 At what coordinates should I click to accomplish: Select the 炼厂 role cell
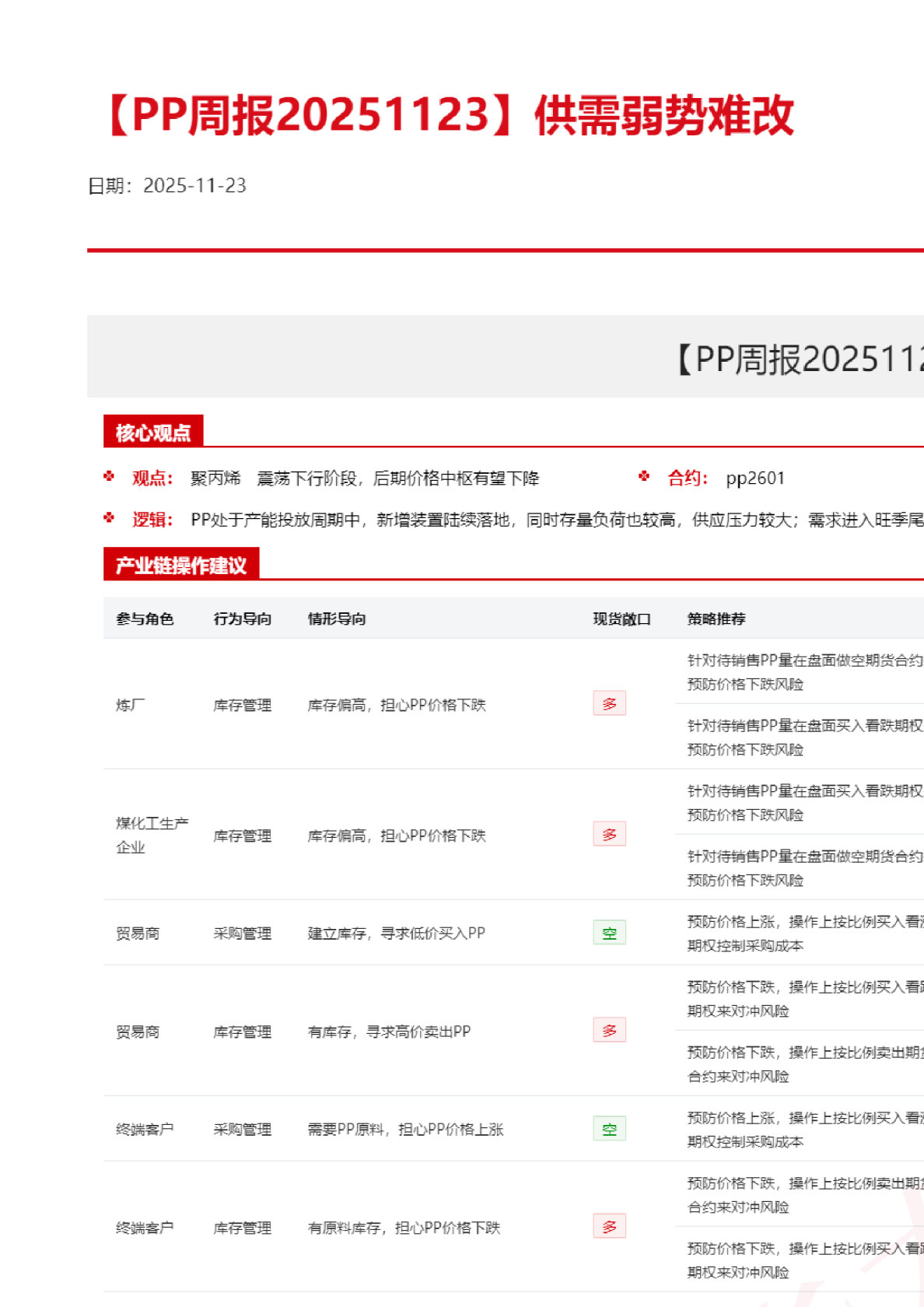(131, 705)
